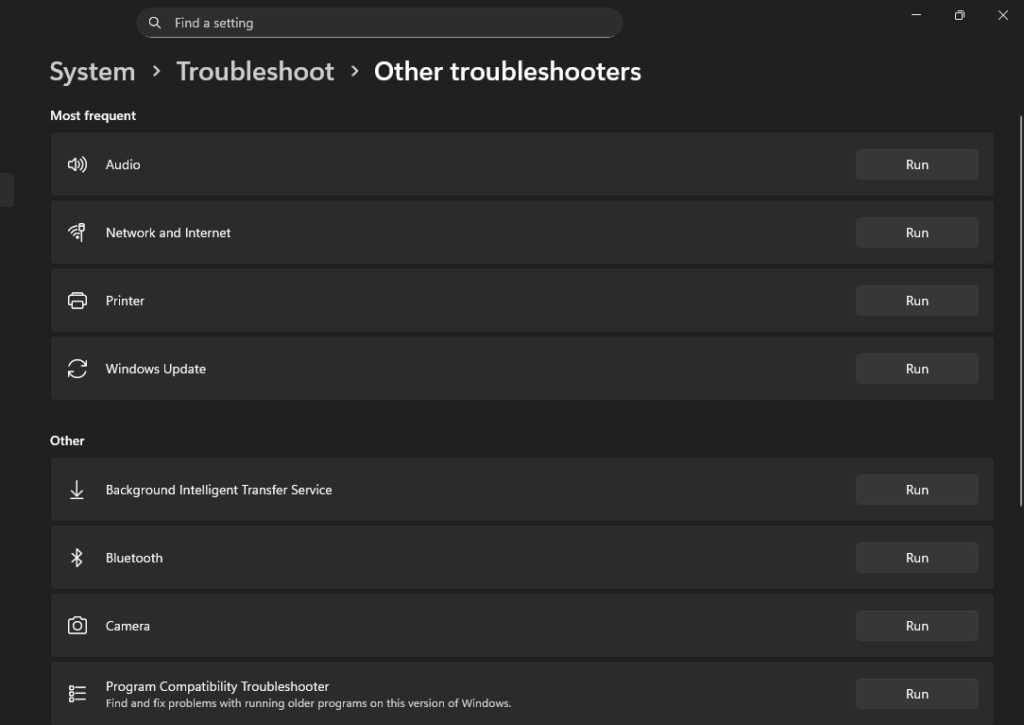
Task: Run the Camera troubleshooter
Action: (916, 625)
